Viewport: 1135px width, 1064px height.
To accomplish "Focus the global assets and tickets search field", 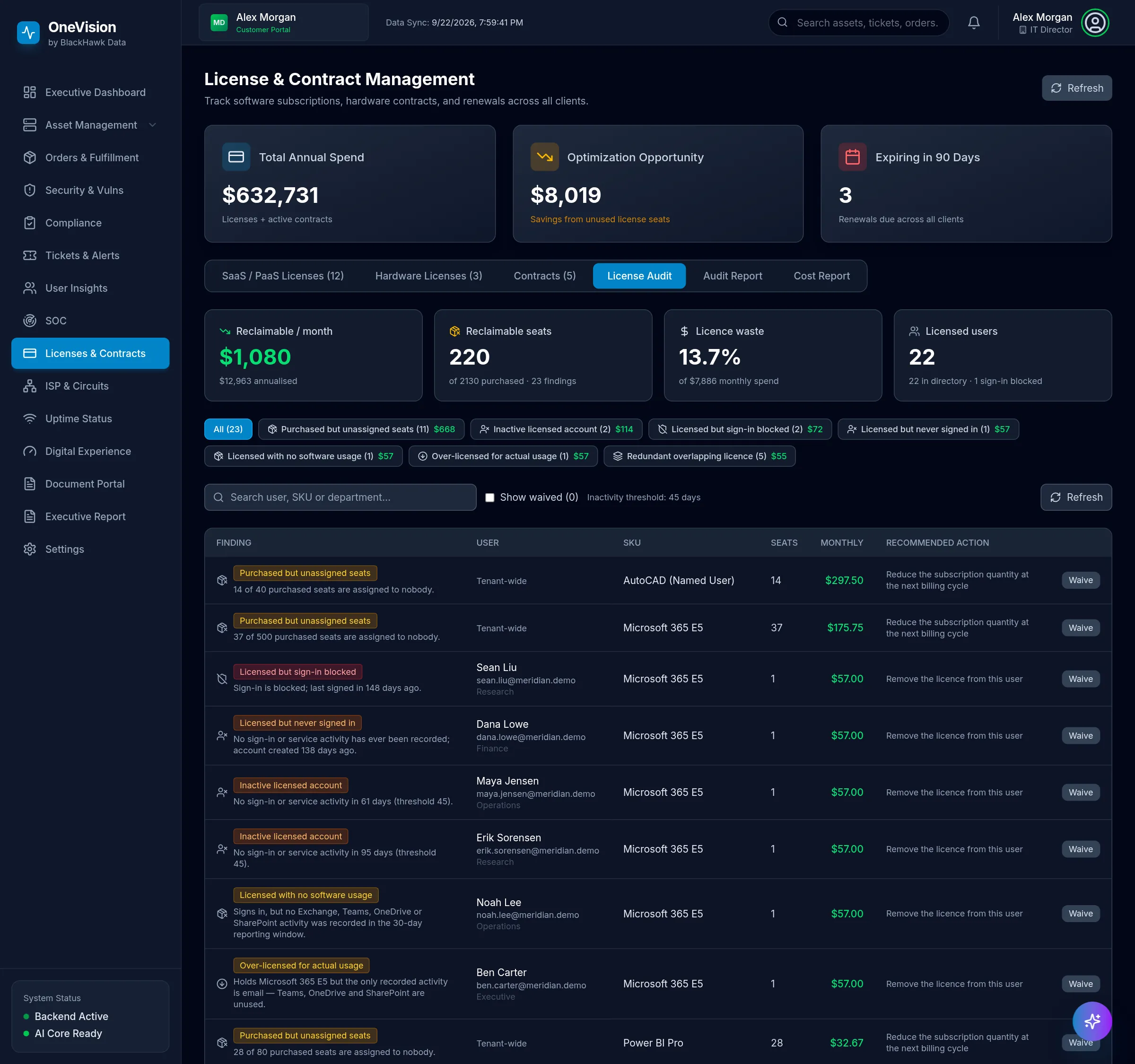I will point(859,23).
